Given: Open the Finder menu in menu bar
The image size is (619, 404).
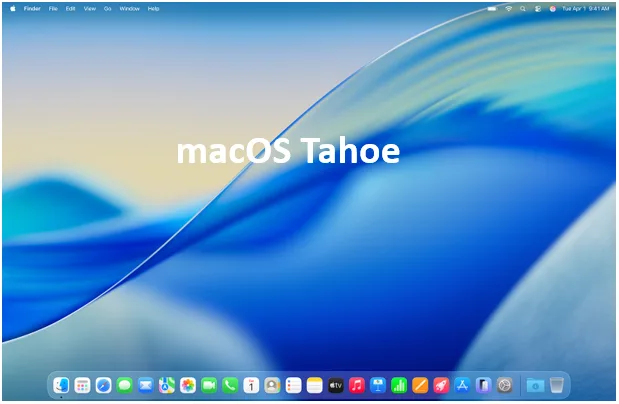Looking at the screenshot, I should 32,8.
